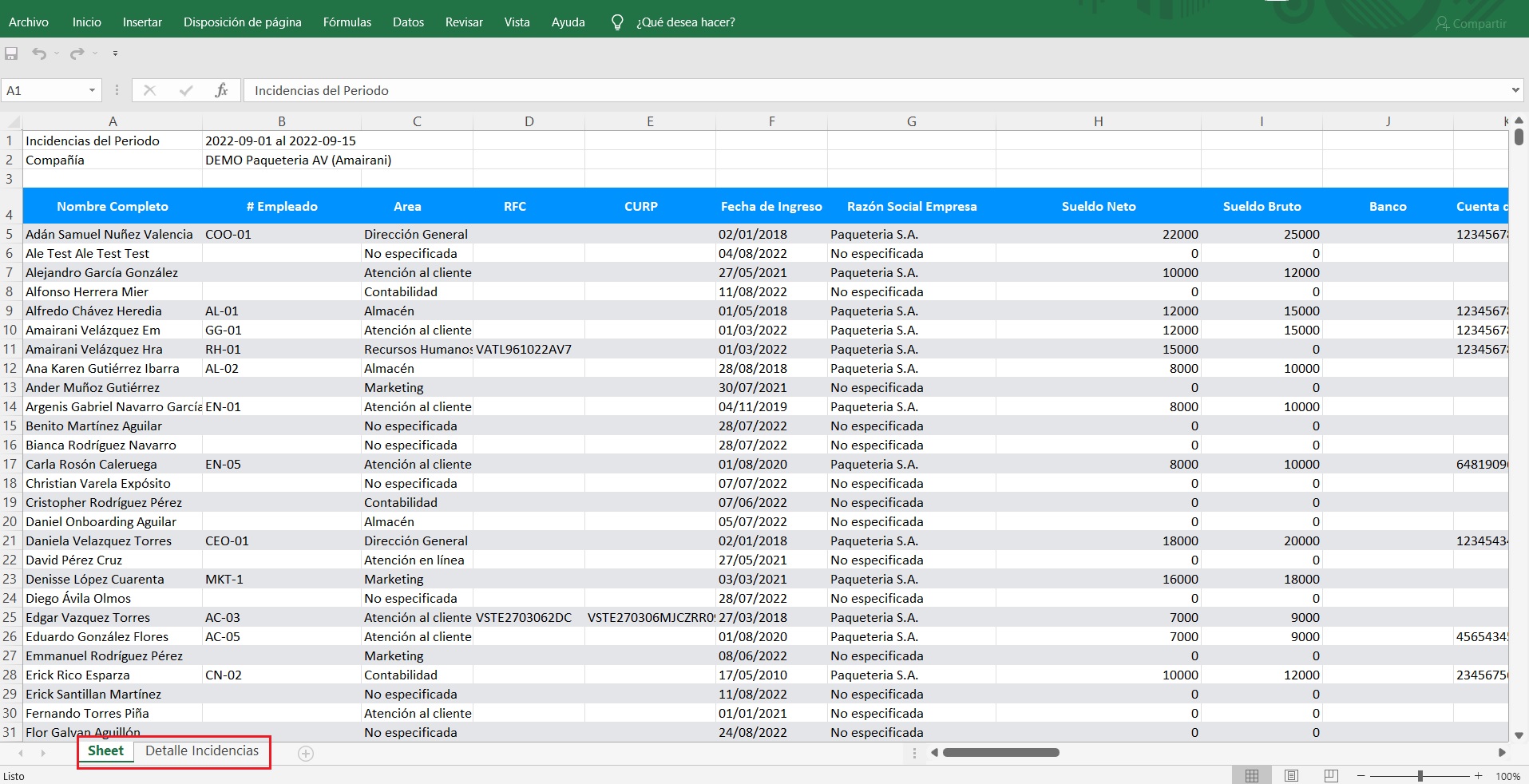Click the Save disk icon
Screen dimensions: 1529x784
point(11,53)
